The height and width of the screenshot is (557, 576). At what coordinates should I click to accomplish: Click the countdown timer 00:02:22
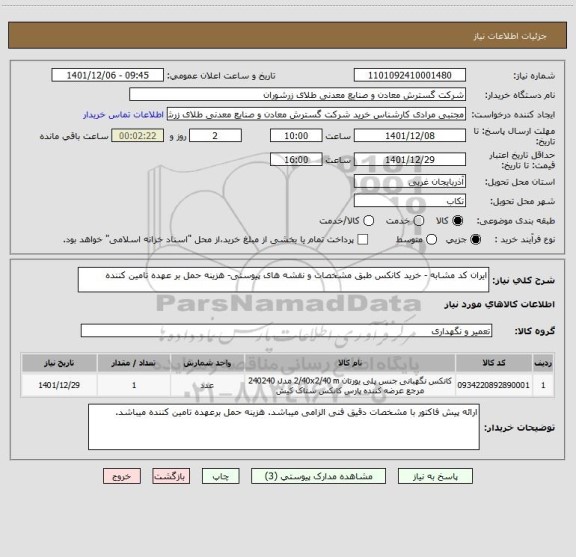[138, 136]
